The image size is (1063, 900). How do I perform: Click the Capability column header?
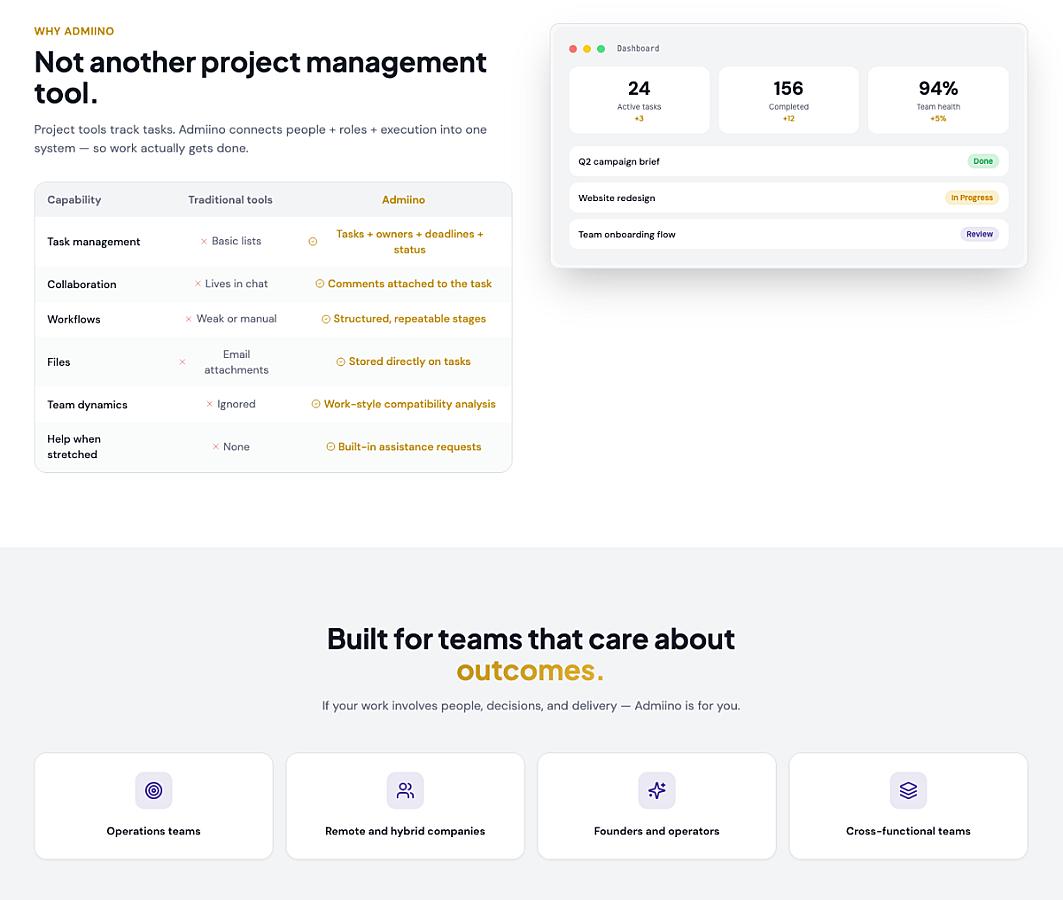74,200
